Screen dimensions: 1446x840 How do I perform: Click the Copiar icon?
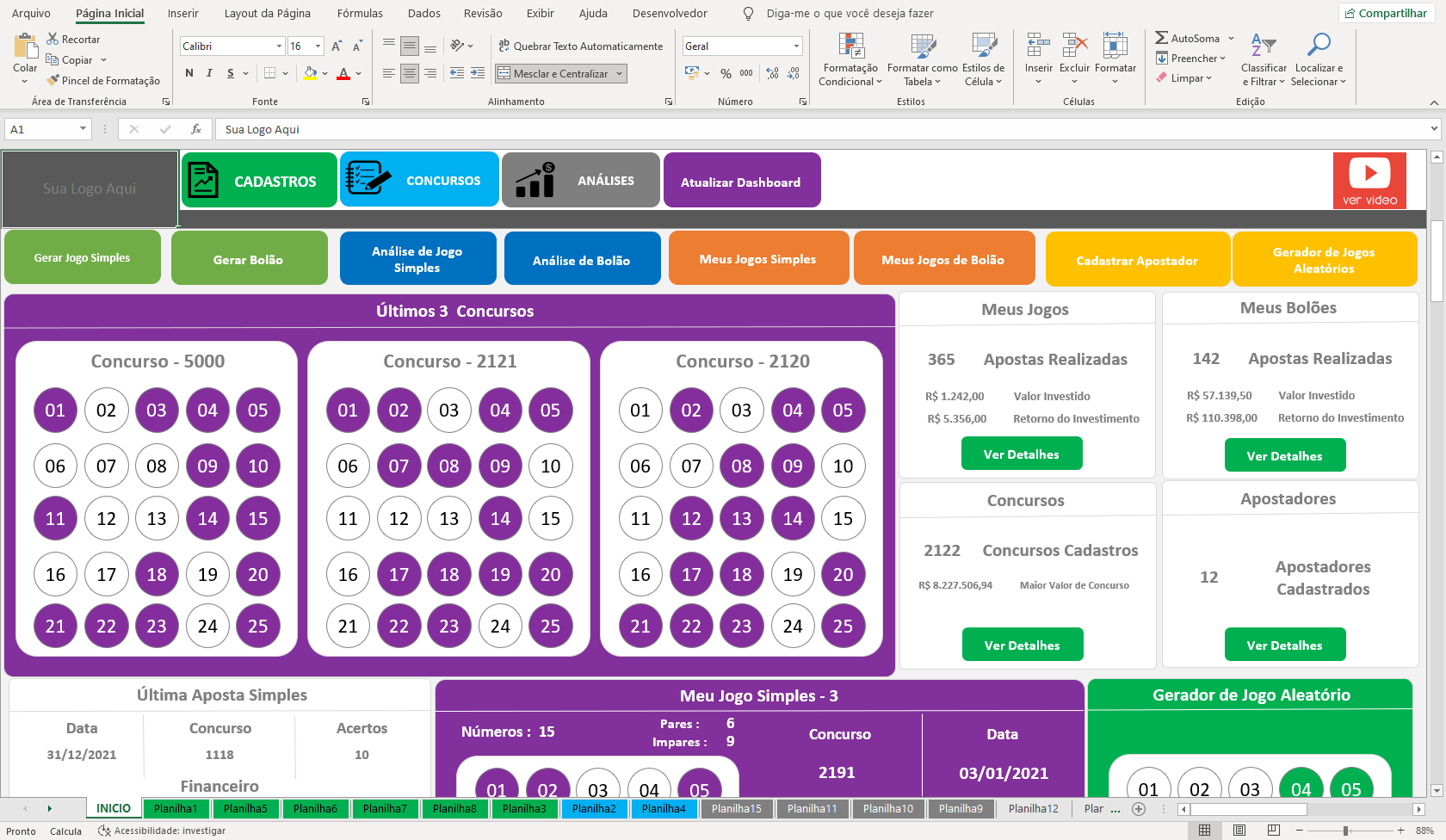pyautogui.click(x=53, y=59)
